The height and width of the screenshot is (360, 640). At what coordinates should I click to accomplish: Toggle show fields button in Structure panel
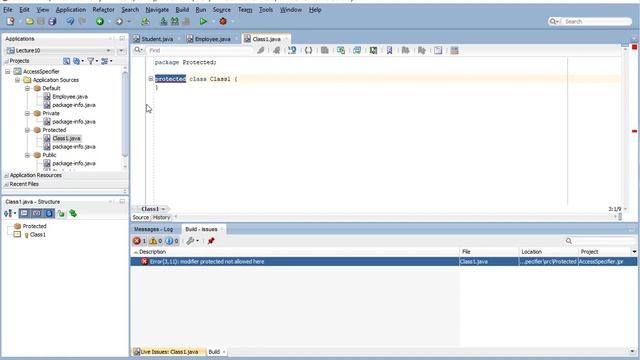coord(37,213)
